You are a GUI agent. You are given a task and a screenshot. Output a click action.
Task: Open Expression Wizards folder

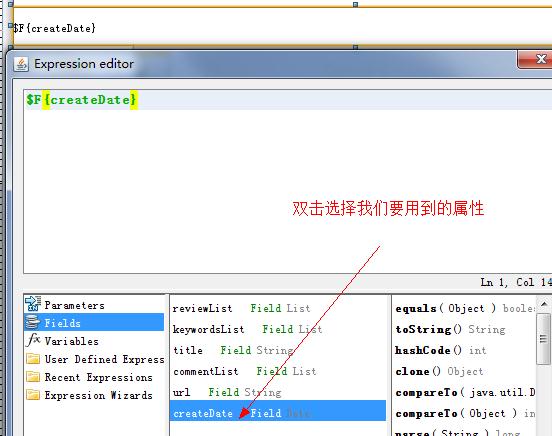coord(94,395)
